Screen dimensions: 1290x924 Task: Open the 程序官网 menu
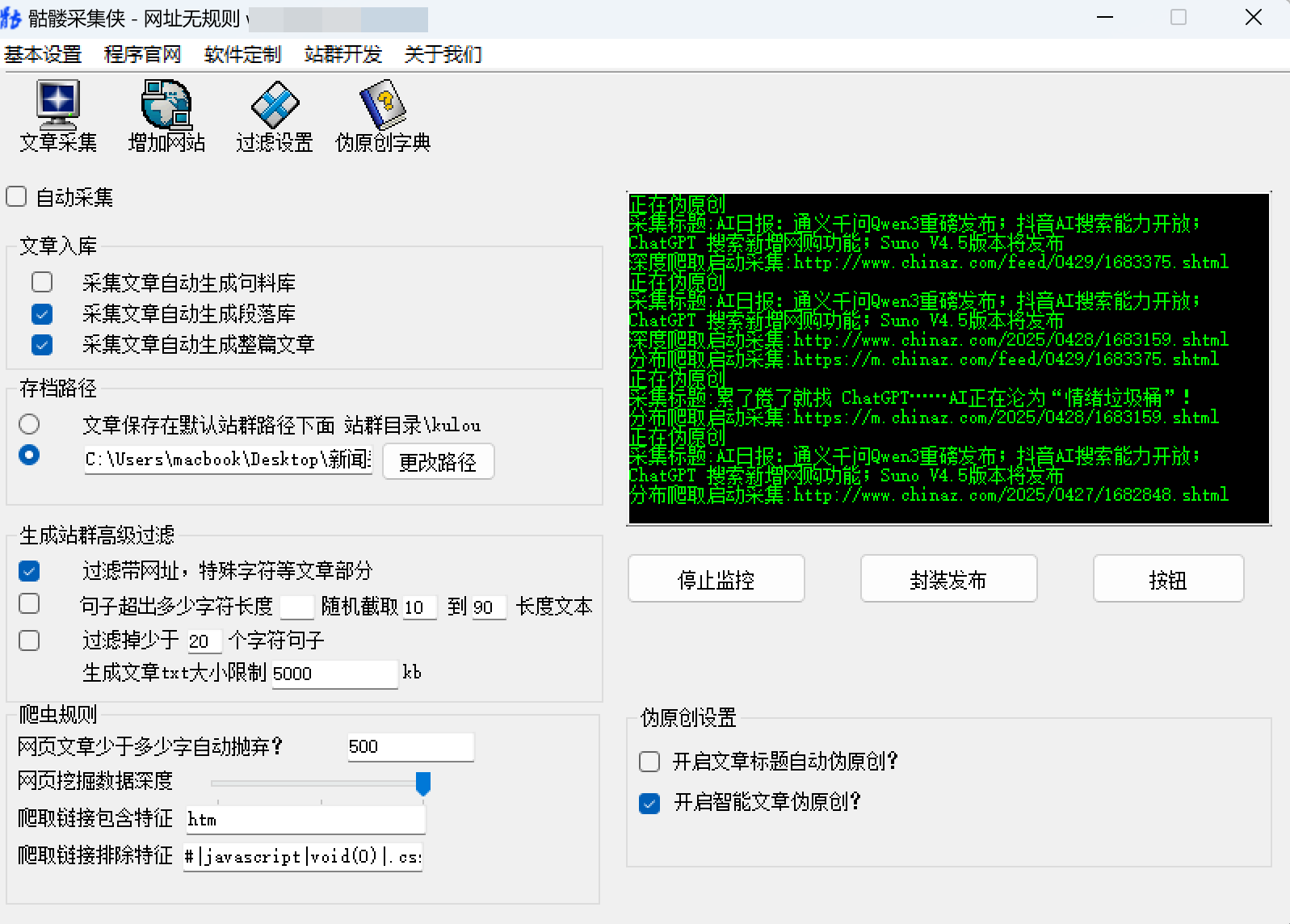(143, 55)
